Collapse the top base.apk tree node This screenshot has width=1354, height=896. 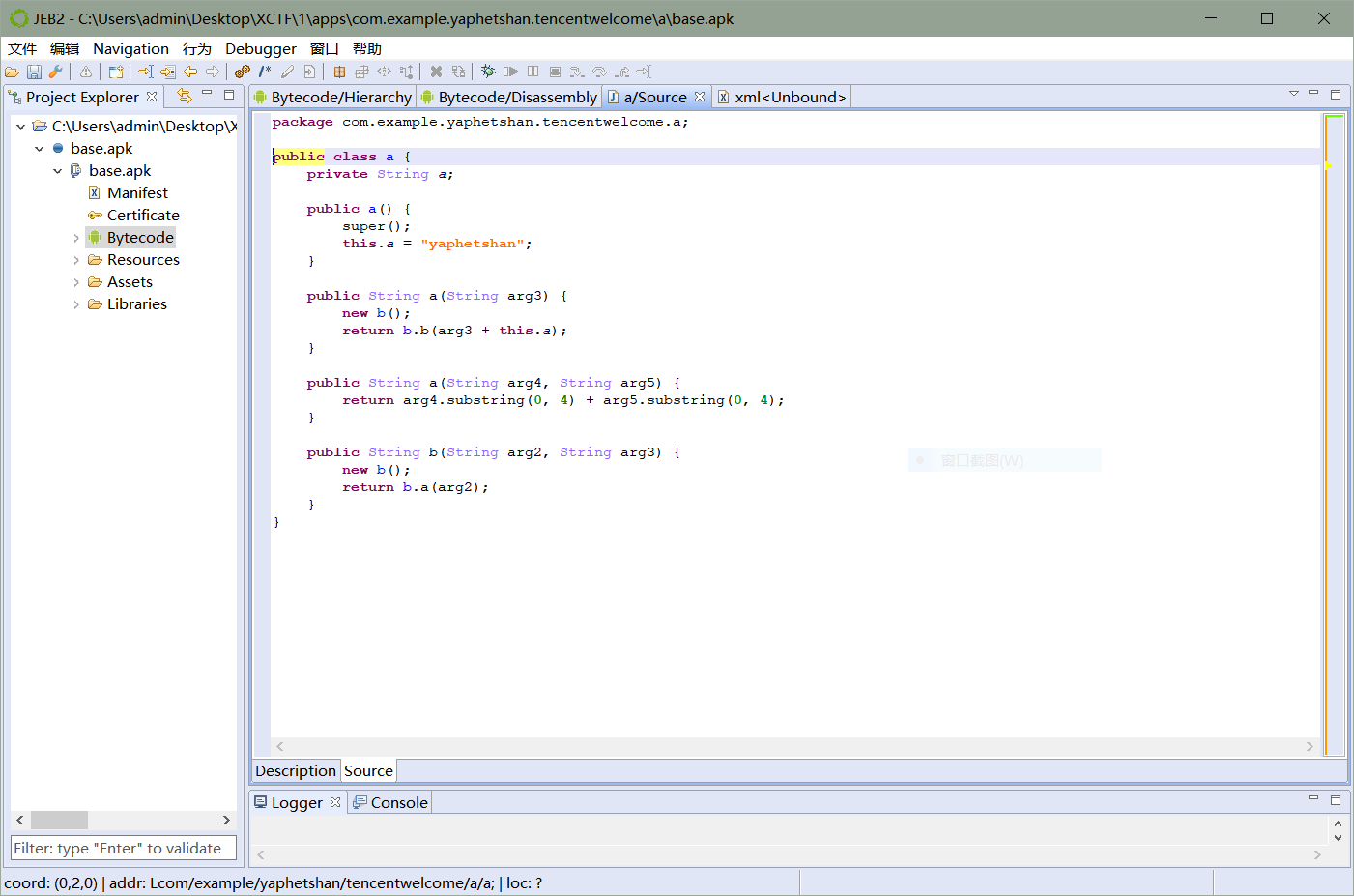(40, 149)
